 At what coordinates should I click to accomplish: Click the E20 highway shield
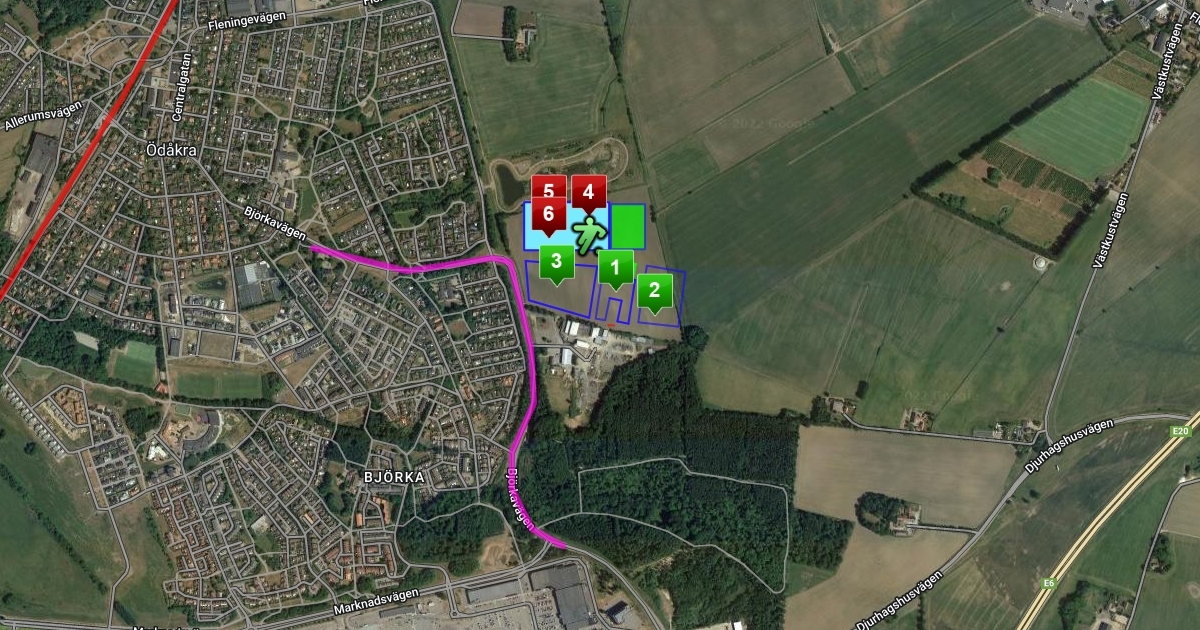(x=1179, y=431)
